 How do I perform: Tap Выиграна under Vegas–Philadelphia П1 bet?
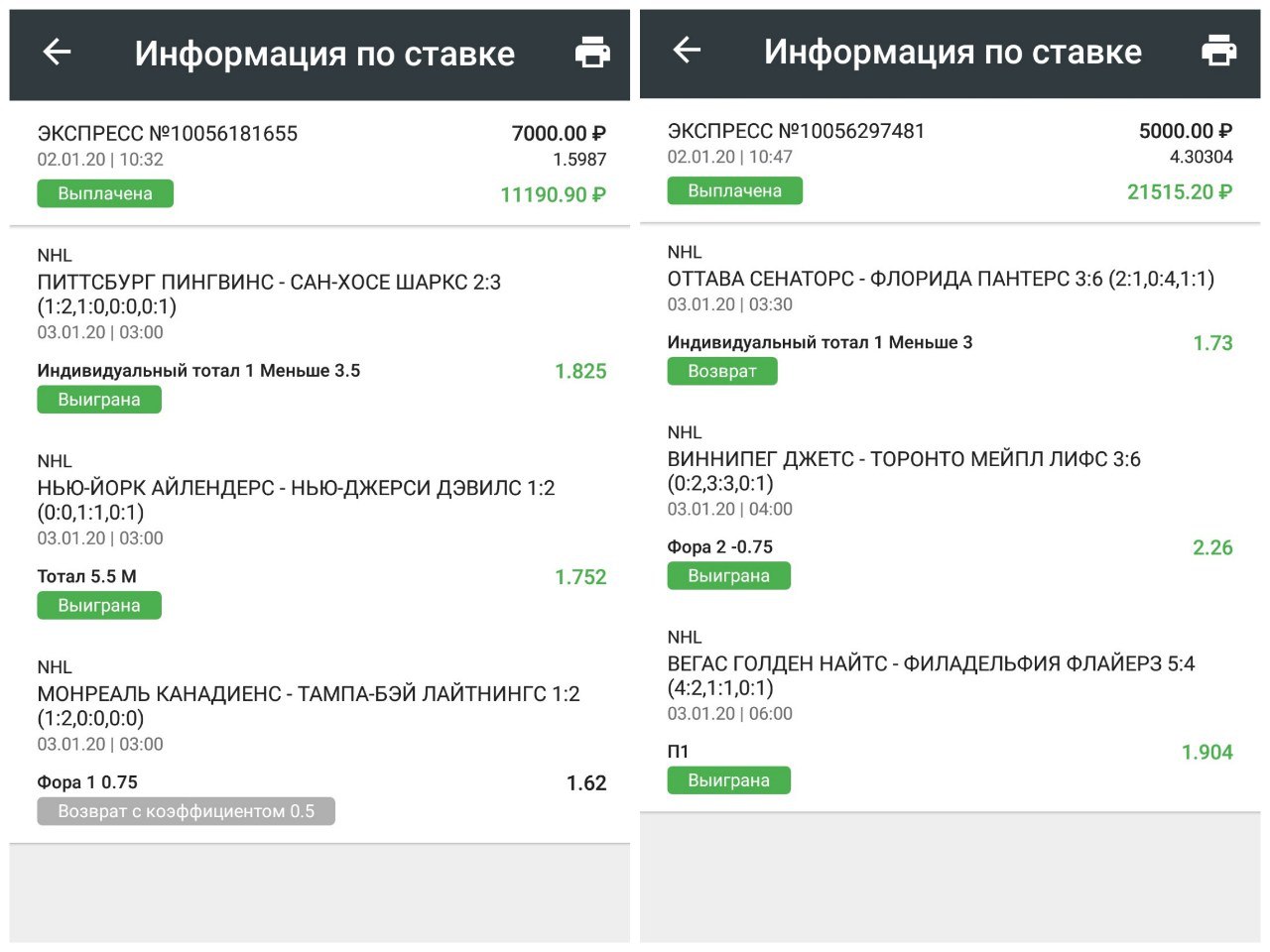(x=728, y=780)
